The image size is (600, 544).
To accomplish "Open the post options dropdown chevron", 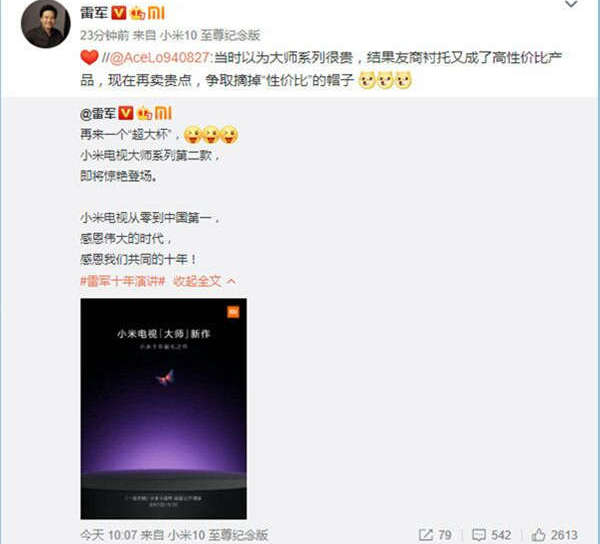I will pos(571,4).
